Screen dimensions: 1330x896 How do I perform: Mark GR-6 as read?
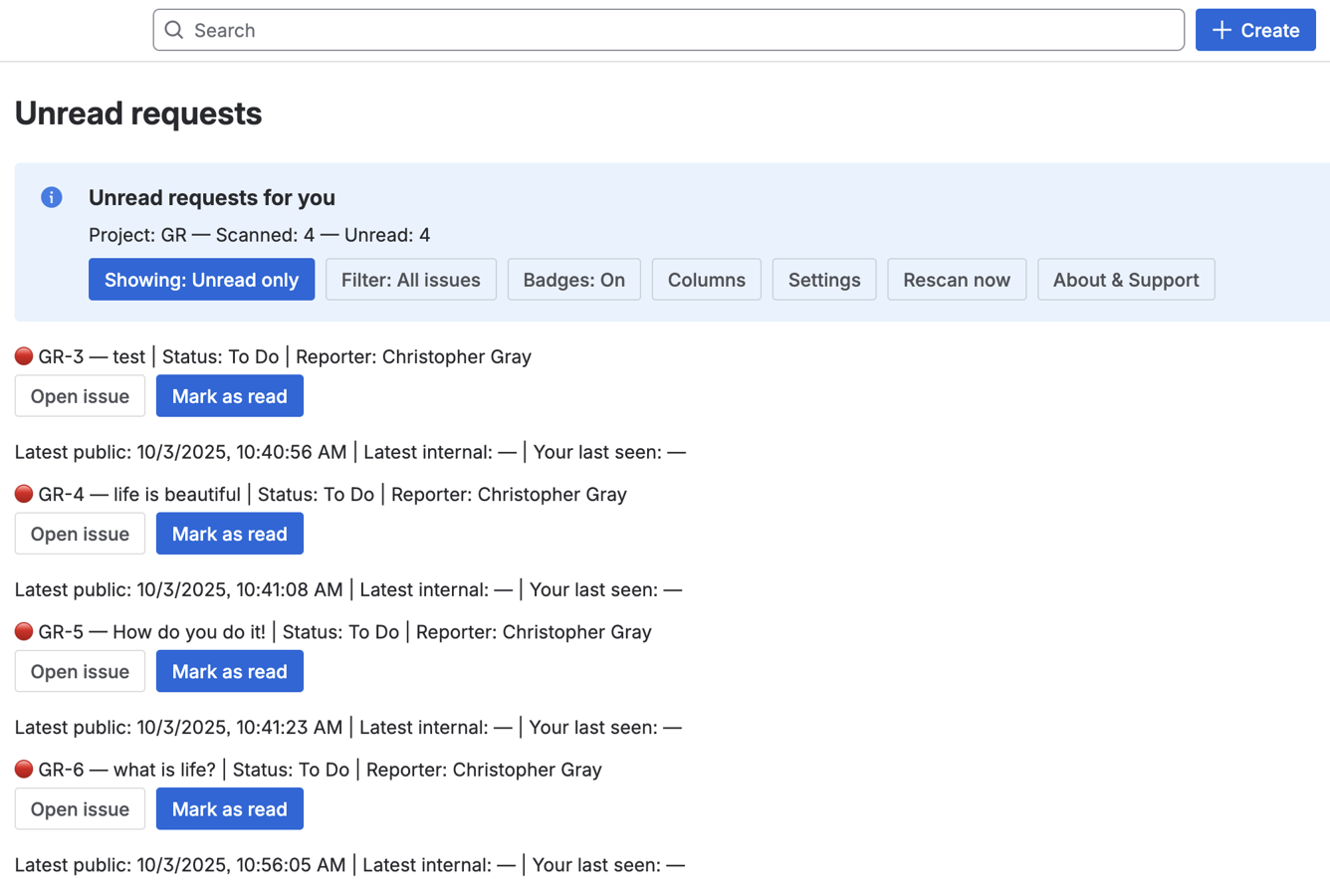click(x=229, y=808)
